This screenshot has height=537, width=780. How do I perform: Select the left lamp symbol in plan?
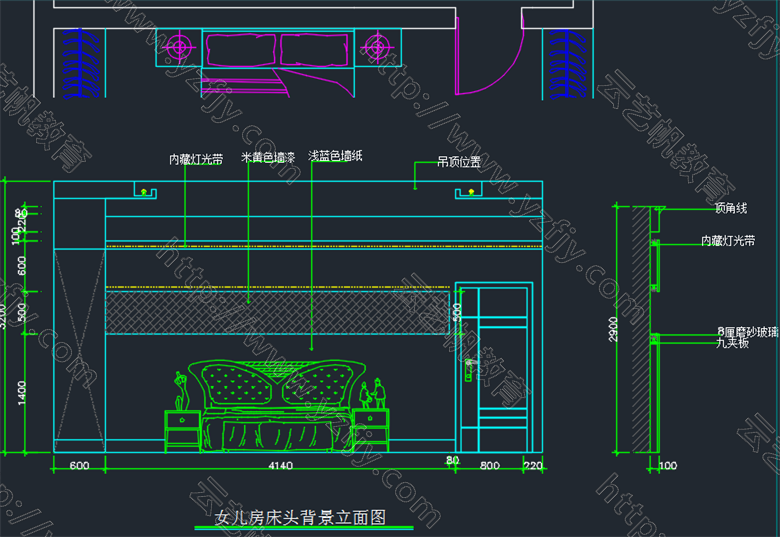pos(179,48)
